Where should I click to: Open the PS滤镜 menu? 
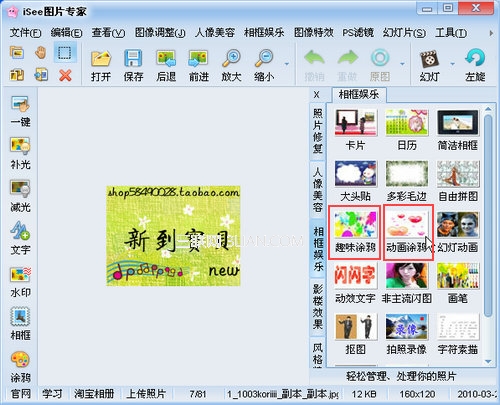click(x=358, y=33)
